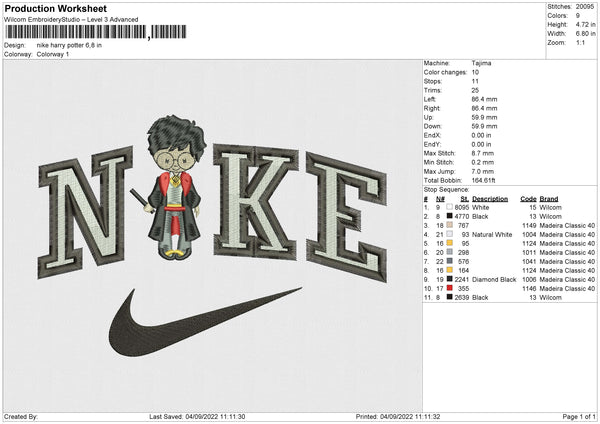This screenshot has height=424, width=600.
Task: Click the red swatch beside code 1146
Action: [450, 288]
